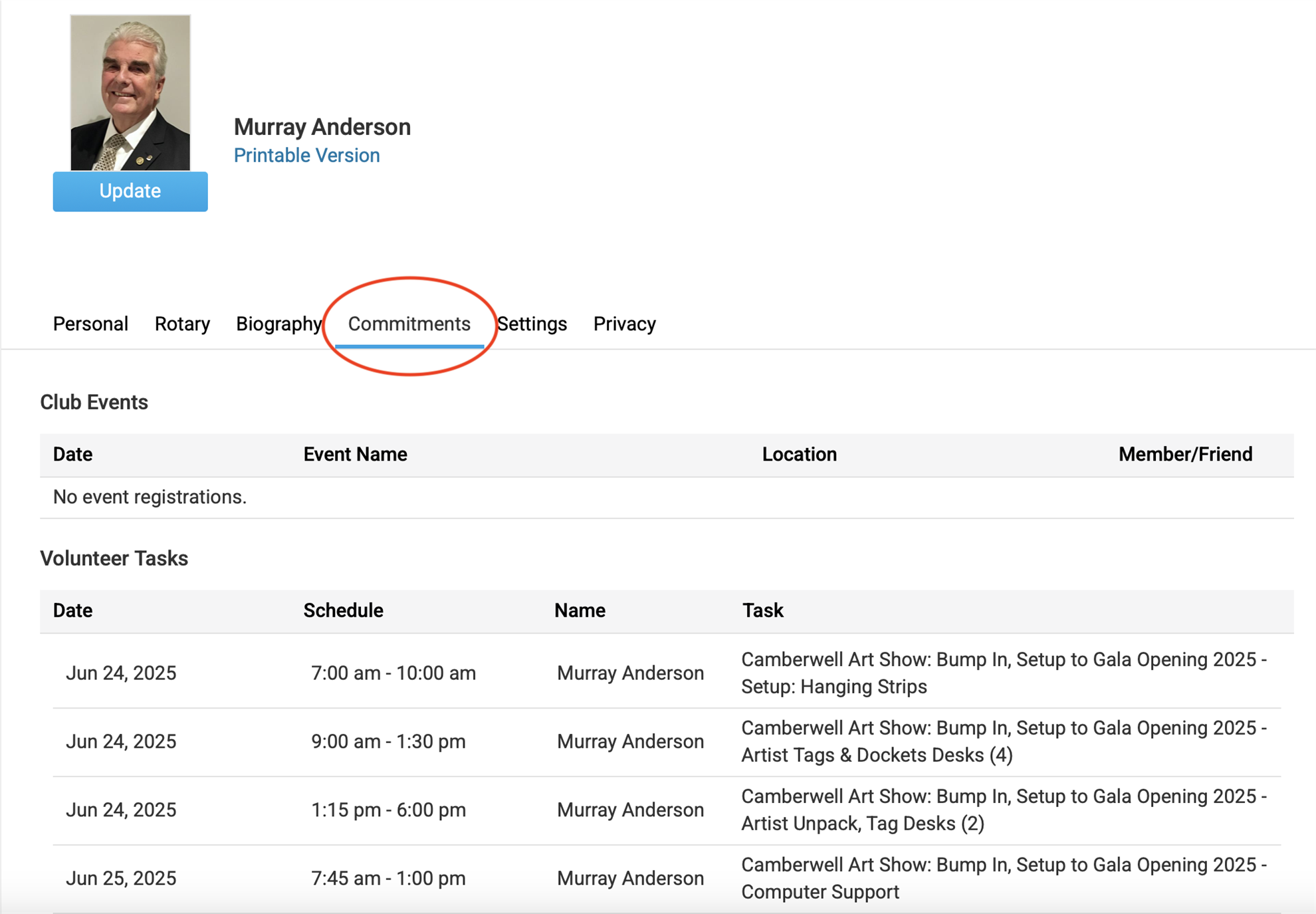
Task: Click the Schedule column header
Action: tap(344, 610)
